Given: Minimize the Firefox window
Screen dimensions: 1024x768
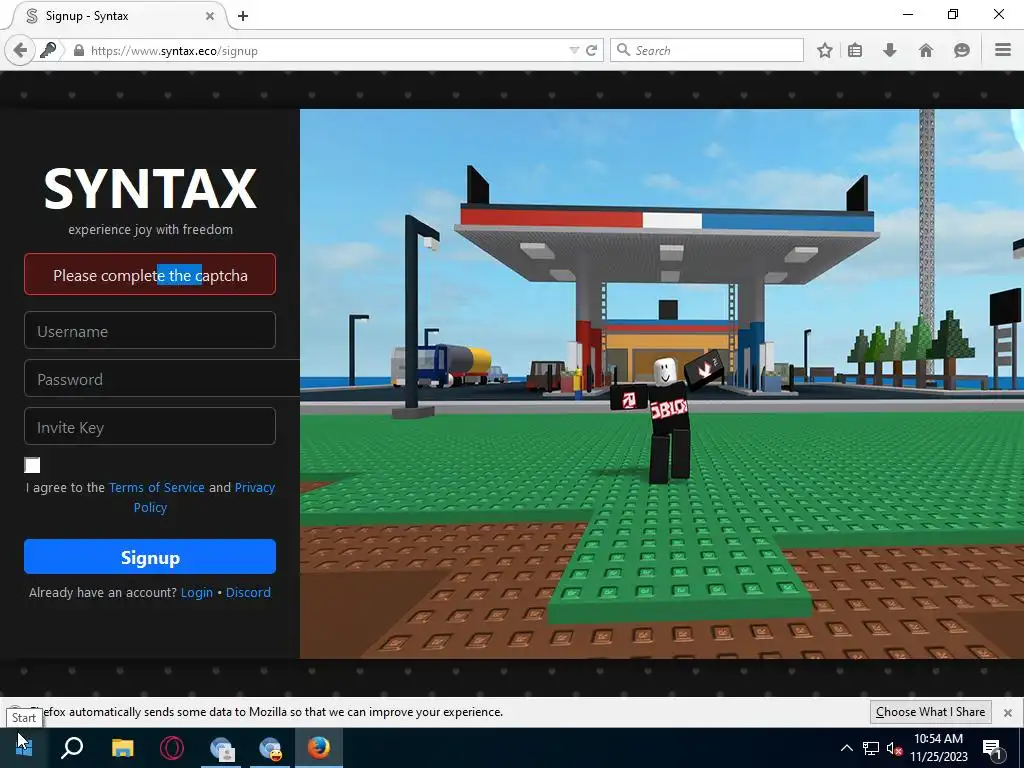Looking at the screenshot, I should coord(908,14).
